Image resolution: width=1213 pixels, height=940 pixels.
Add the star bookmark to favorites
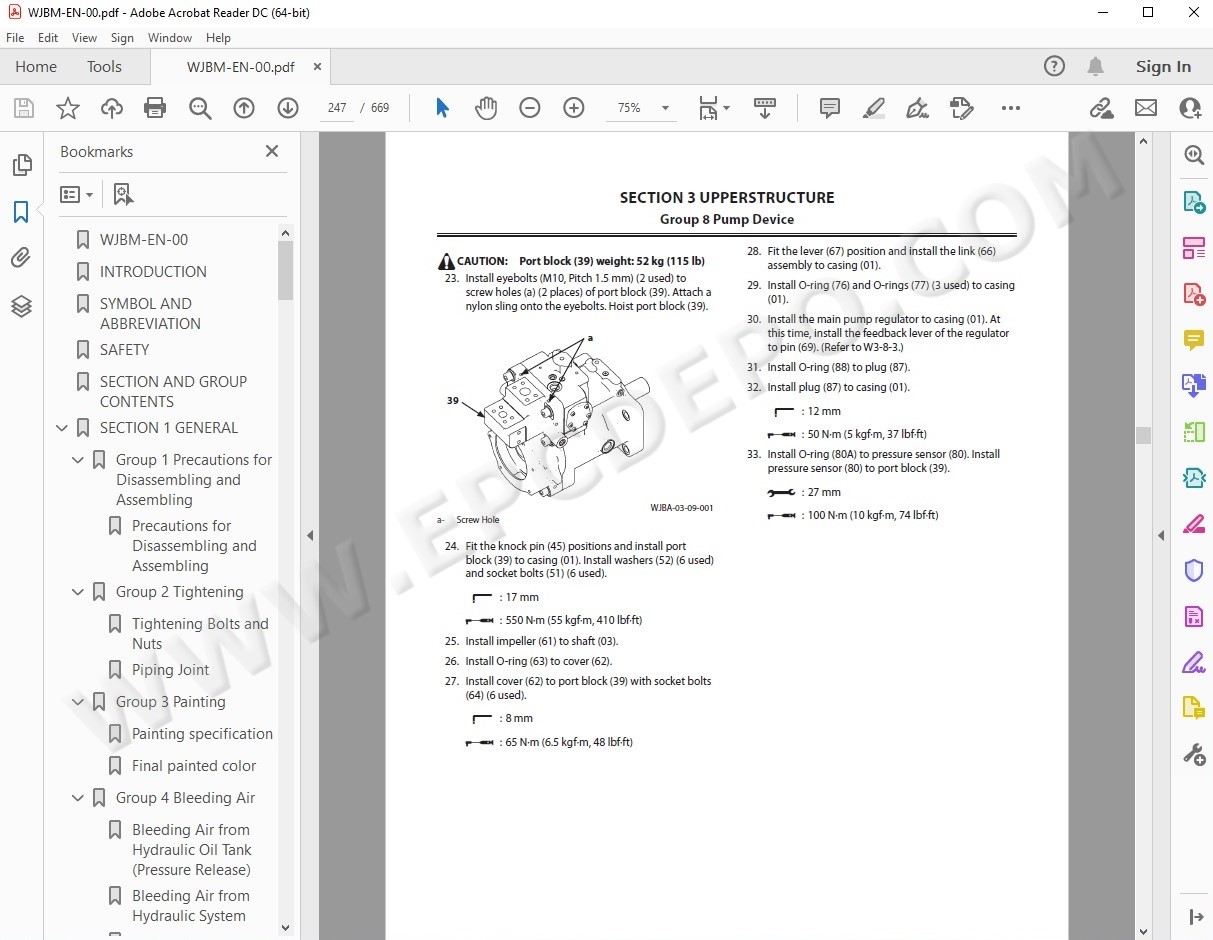pos(67,108)
